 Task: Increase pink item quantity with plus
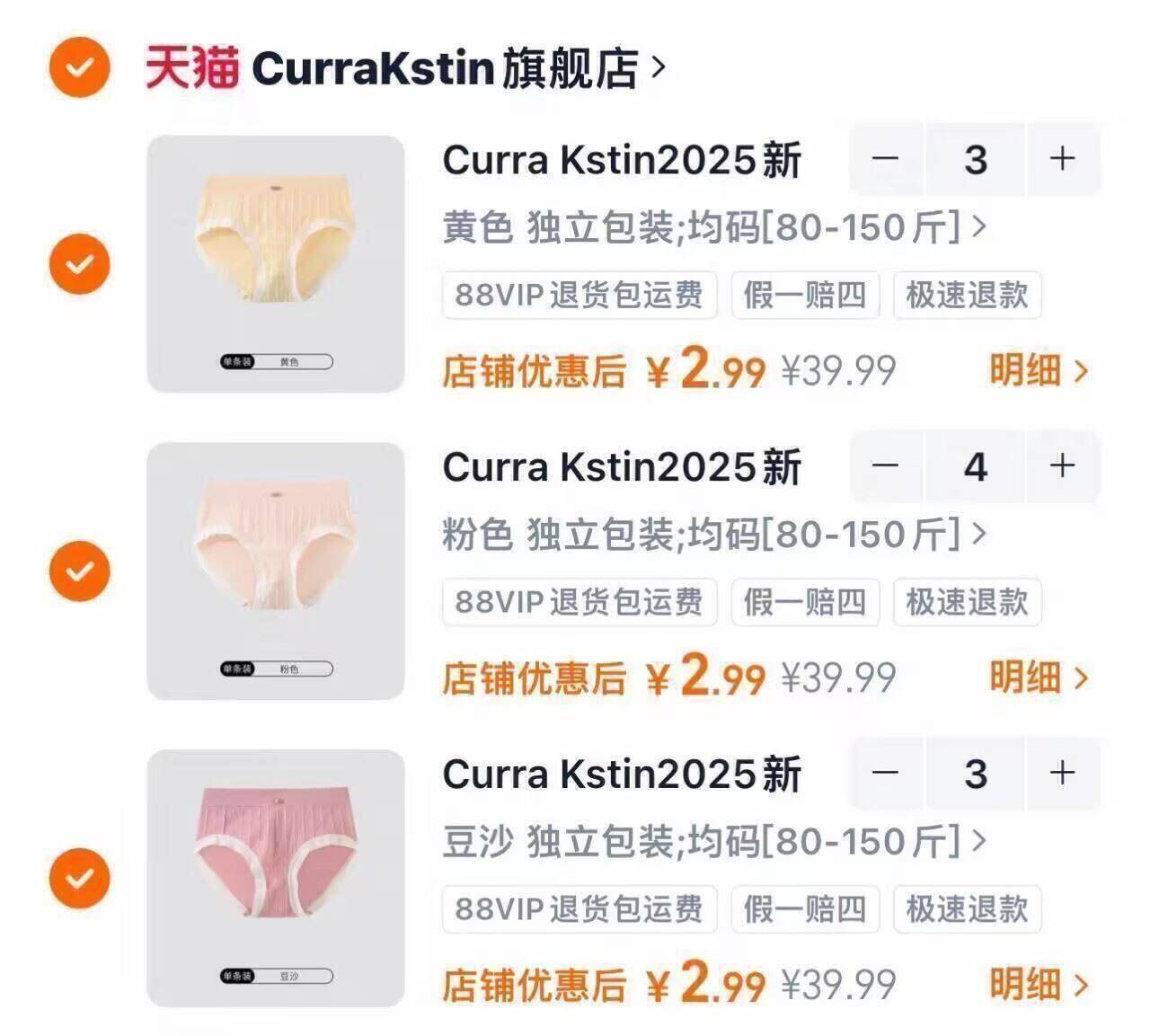(x=1063, y=466)
